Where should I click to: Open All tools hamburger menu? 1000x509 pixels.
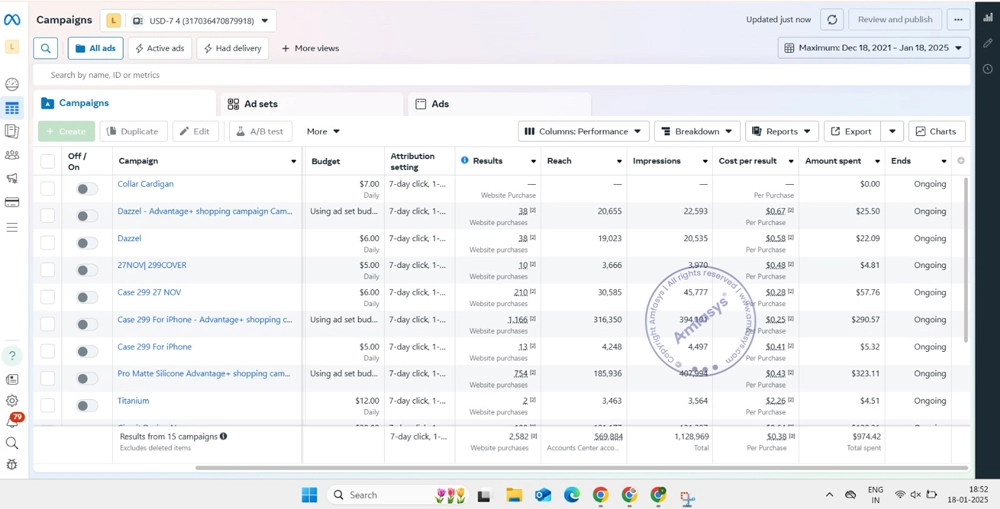click(11, 227)
